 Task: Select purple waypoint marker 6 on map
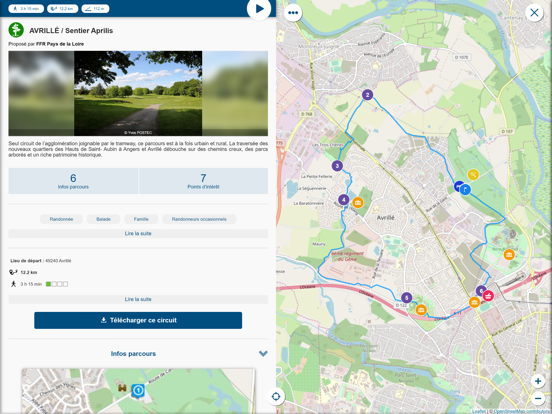pyautogui.click(x=480, y=291)
